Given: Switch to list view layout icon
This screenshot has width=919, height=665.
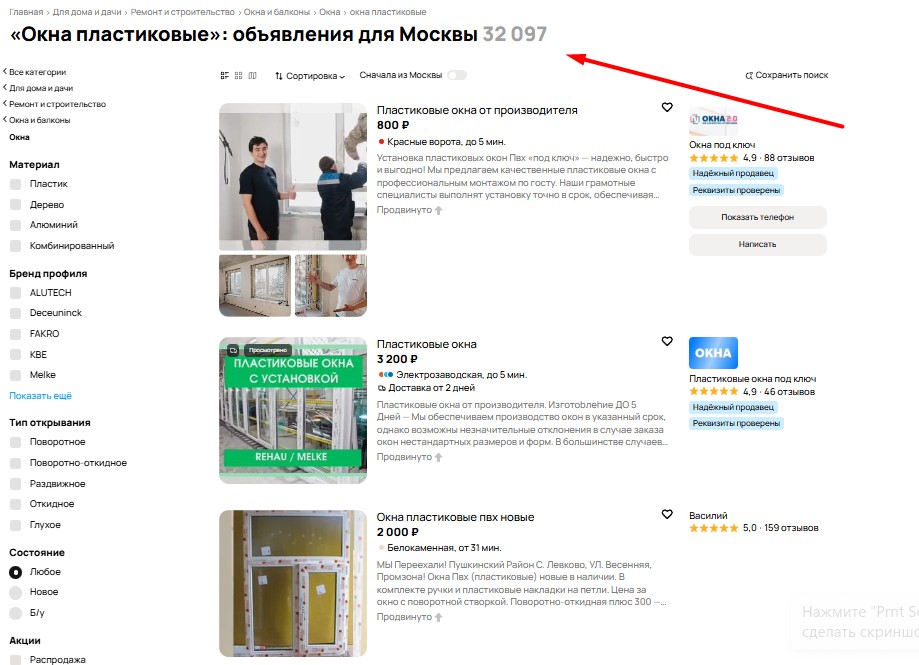Looking at the screenshot, I should [224, 76].
